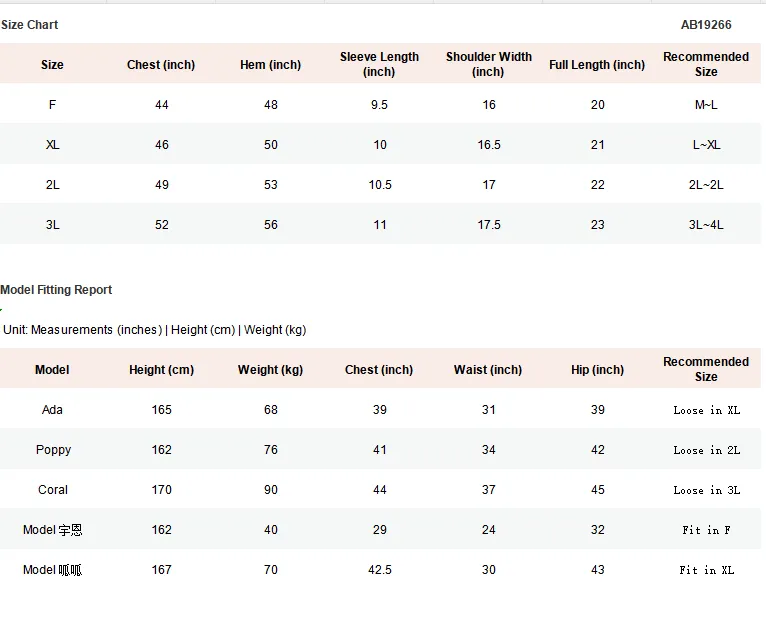Select the Poppy model row name
766x618 pixels.
[x=53, y=450]
